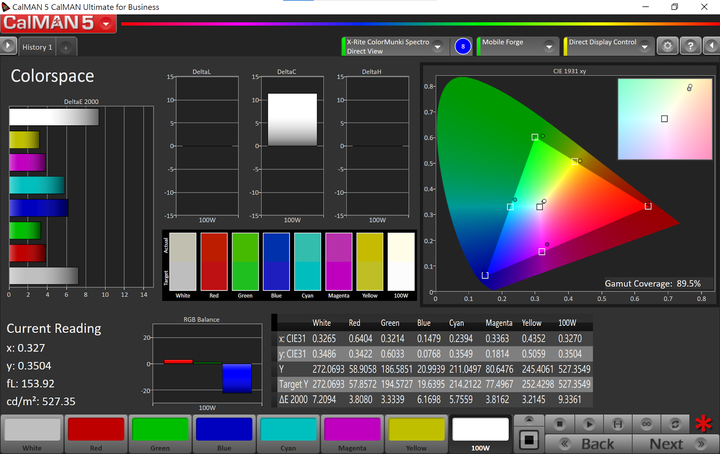Click the Cyan y CIE31 value 0.3549
Screen dimensions: 720x454
coord(461,354)
